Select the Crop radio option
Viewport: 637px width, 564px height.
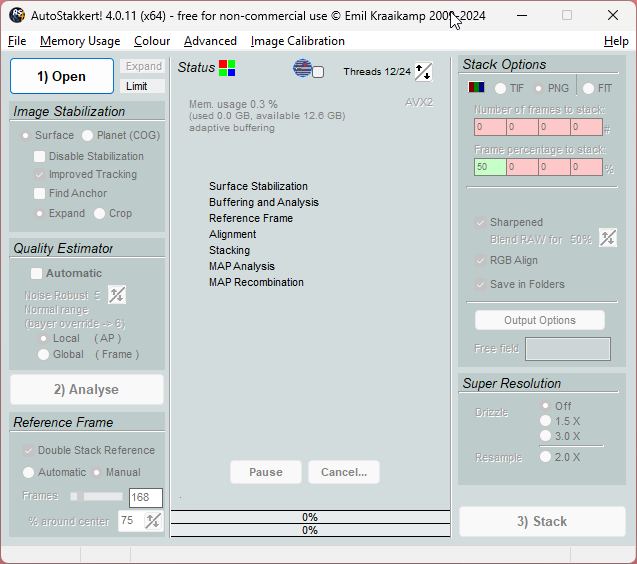100,213
